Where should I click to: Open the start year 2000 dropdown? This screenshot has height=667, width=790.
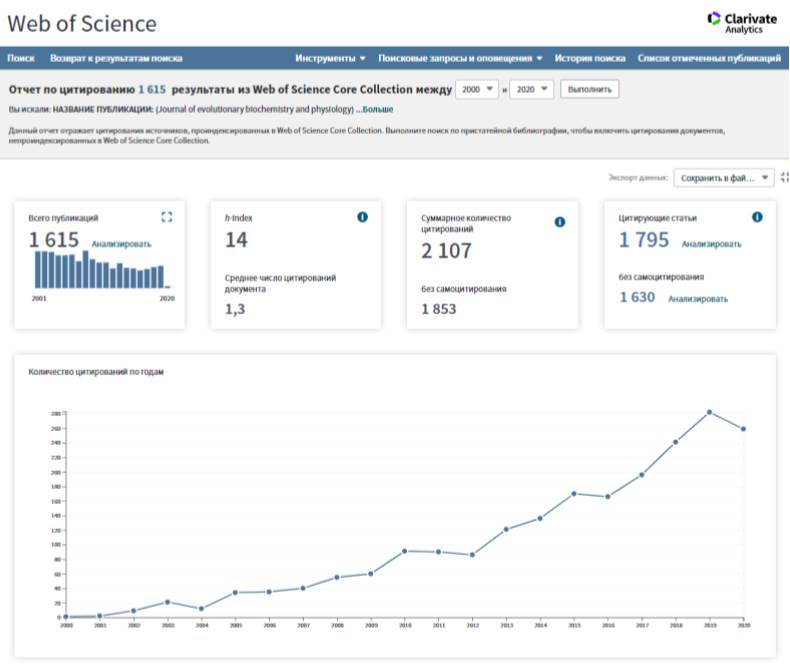477,89
